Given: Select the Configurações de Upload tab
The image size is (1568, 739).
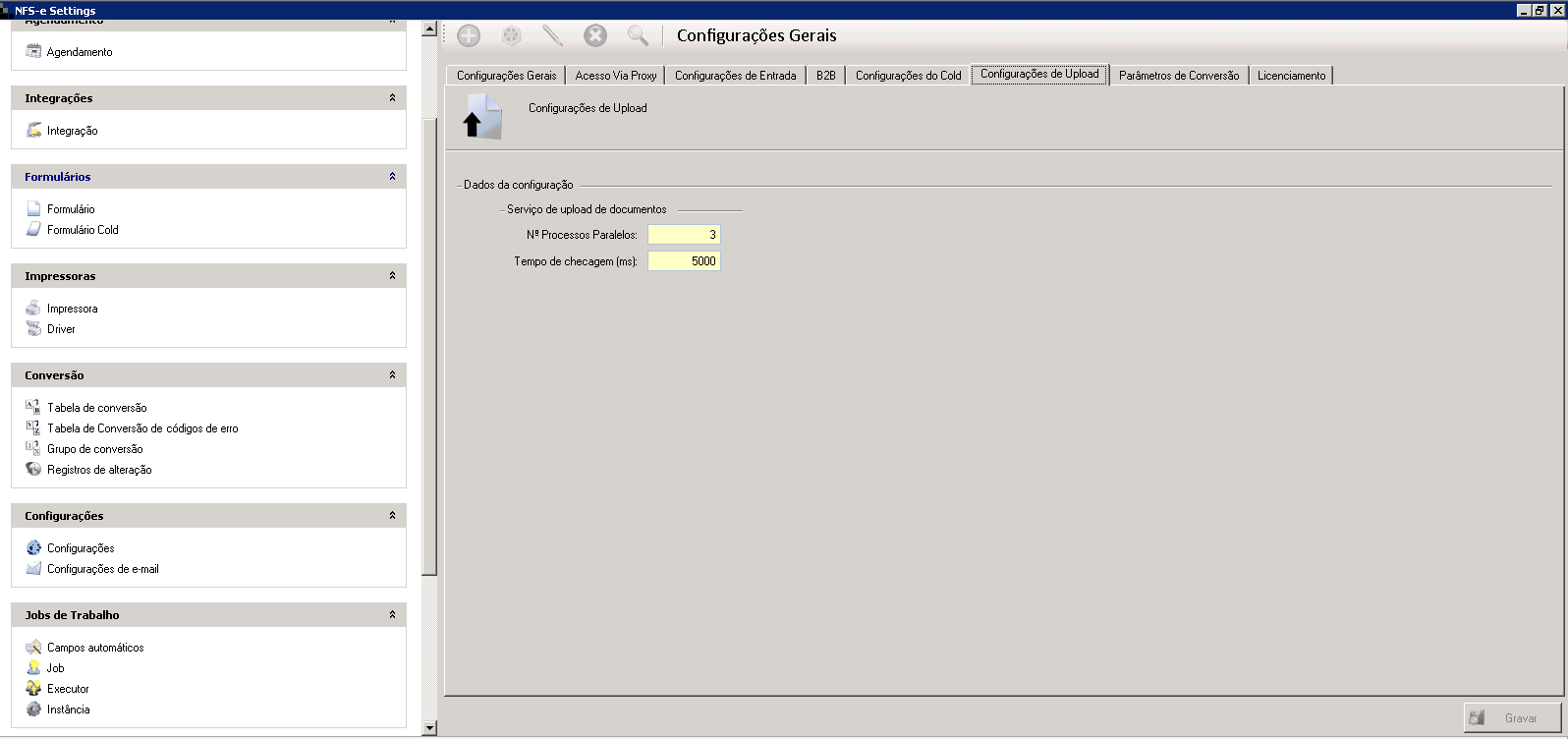Looking at the screenshot, I should coord(1039,75).
